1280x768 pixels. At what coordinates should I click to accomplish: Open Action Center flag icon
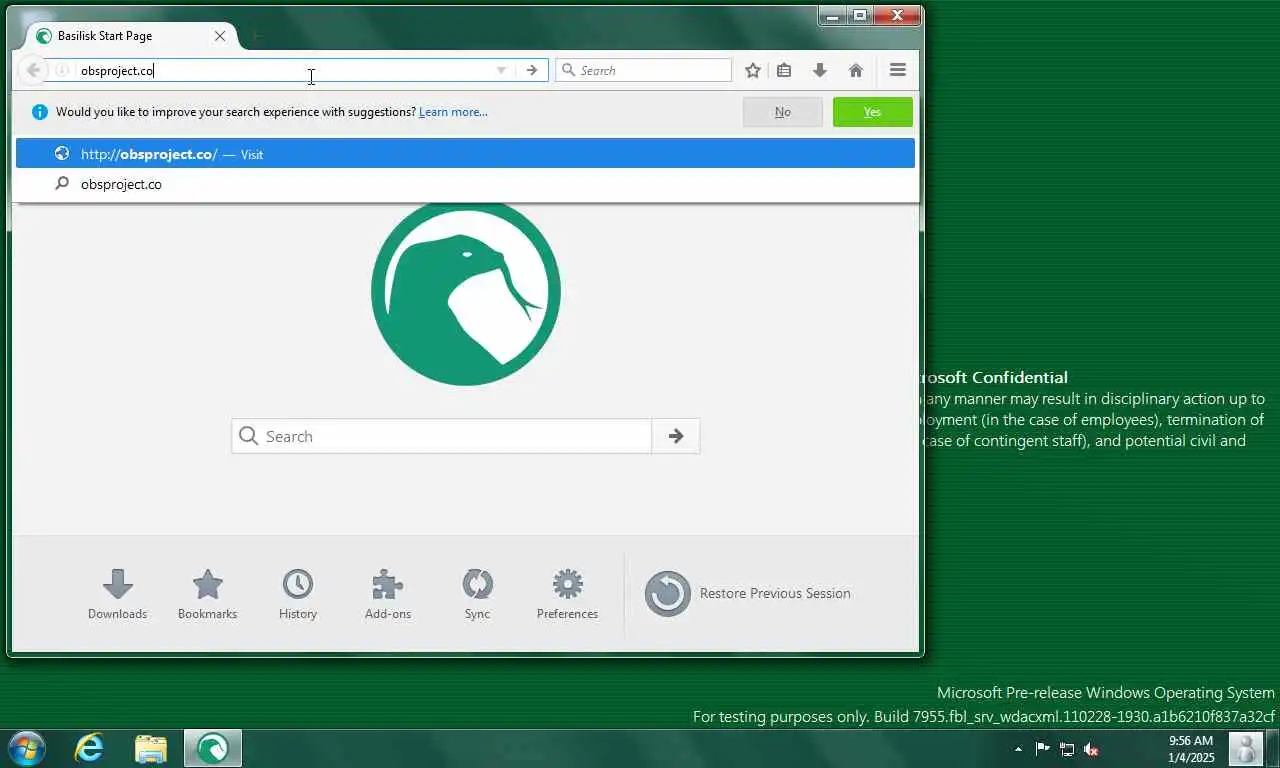click(1042, 749)
